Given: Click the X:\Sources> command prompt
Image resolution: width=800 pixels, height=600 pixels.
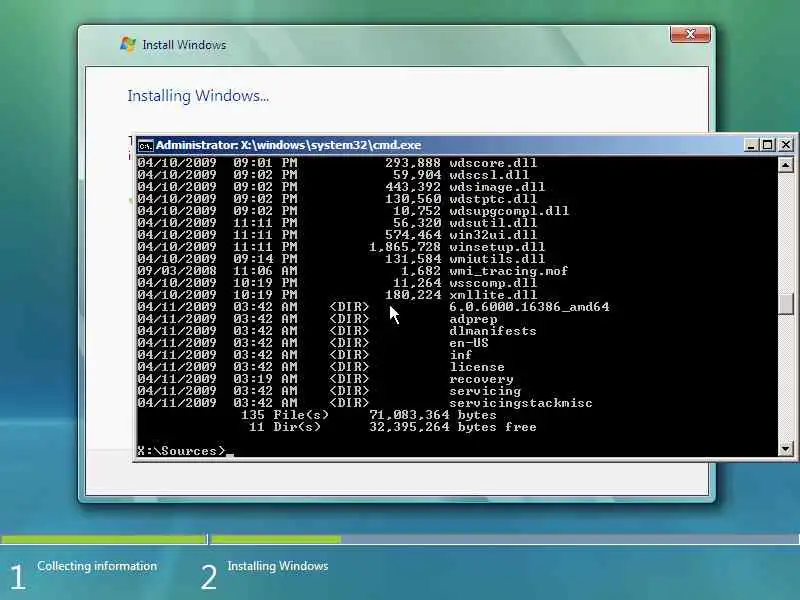Looking at the screenshot, I should [x=181, y=451].
